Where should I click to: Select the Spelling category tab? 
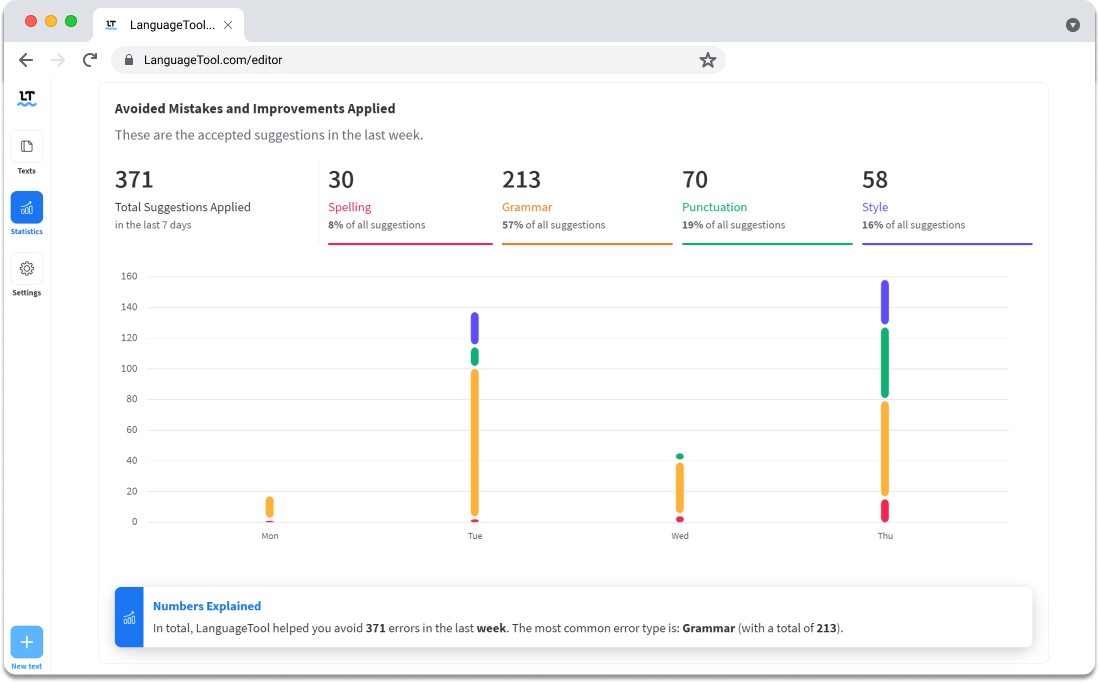coord(410,207)
